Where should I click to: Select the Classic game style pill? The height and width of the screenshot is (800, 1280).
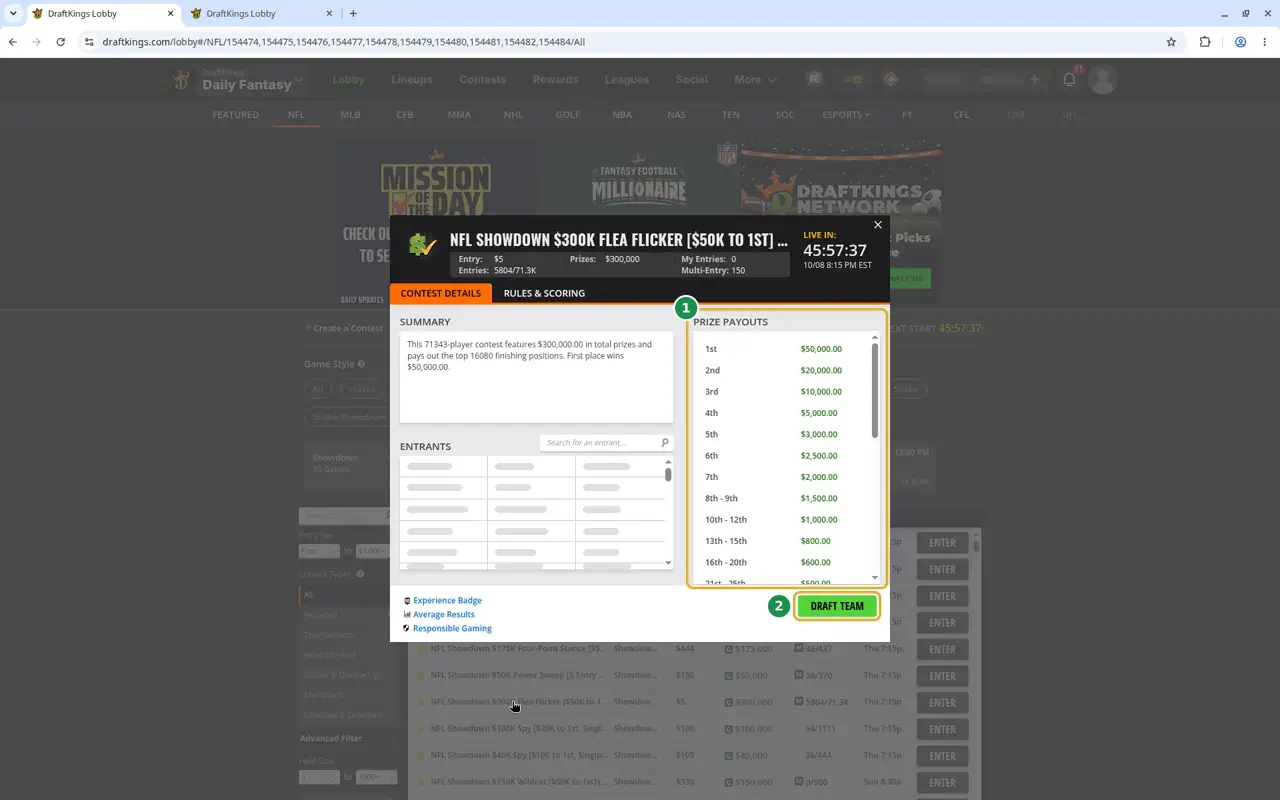click(361, 389)
